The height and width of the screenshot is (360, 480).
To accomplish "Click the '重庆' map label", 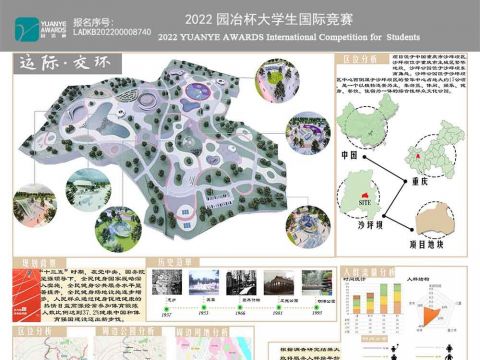I will [420, 181].
